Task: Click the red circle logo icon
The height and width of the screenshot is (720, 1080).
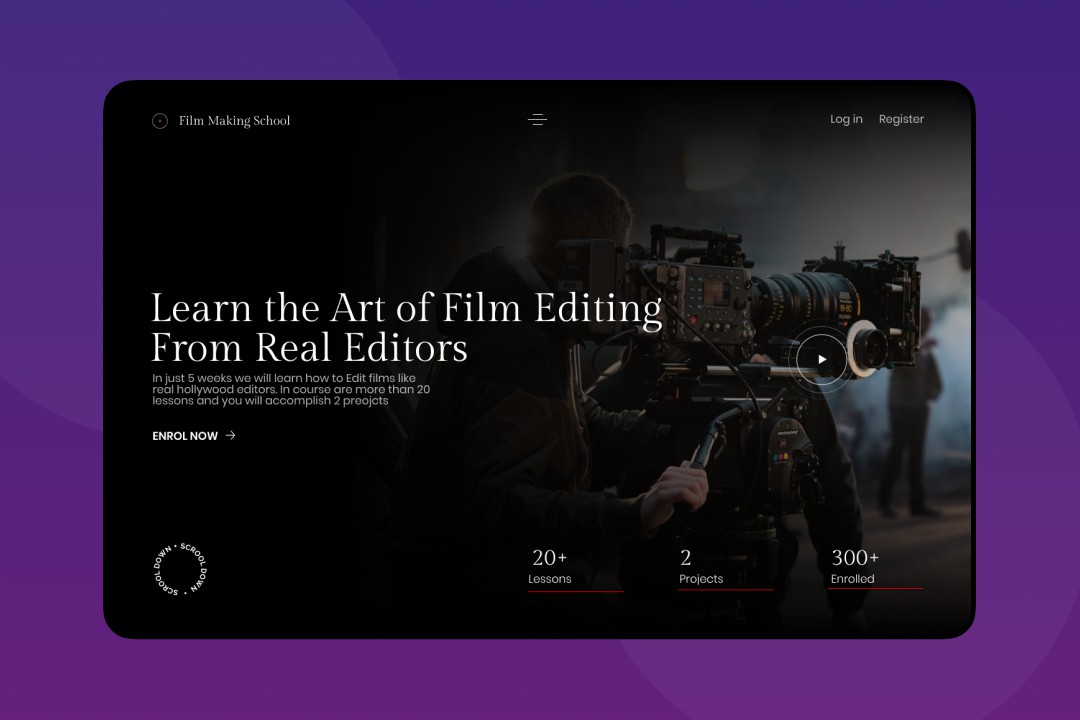Action: 160,121
